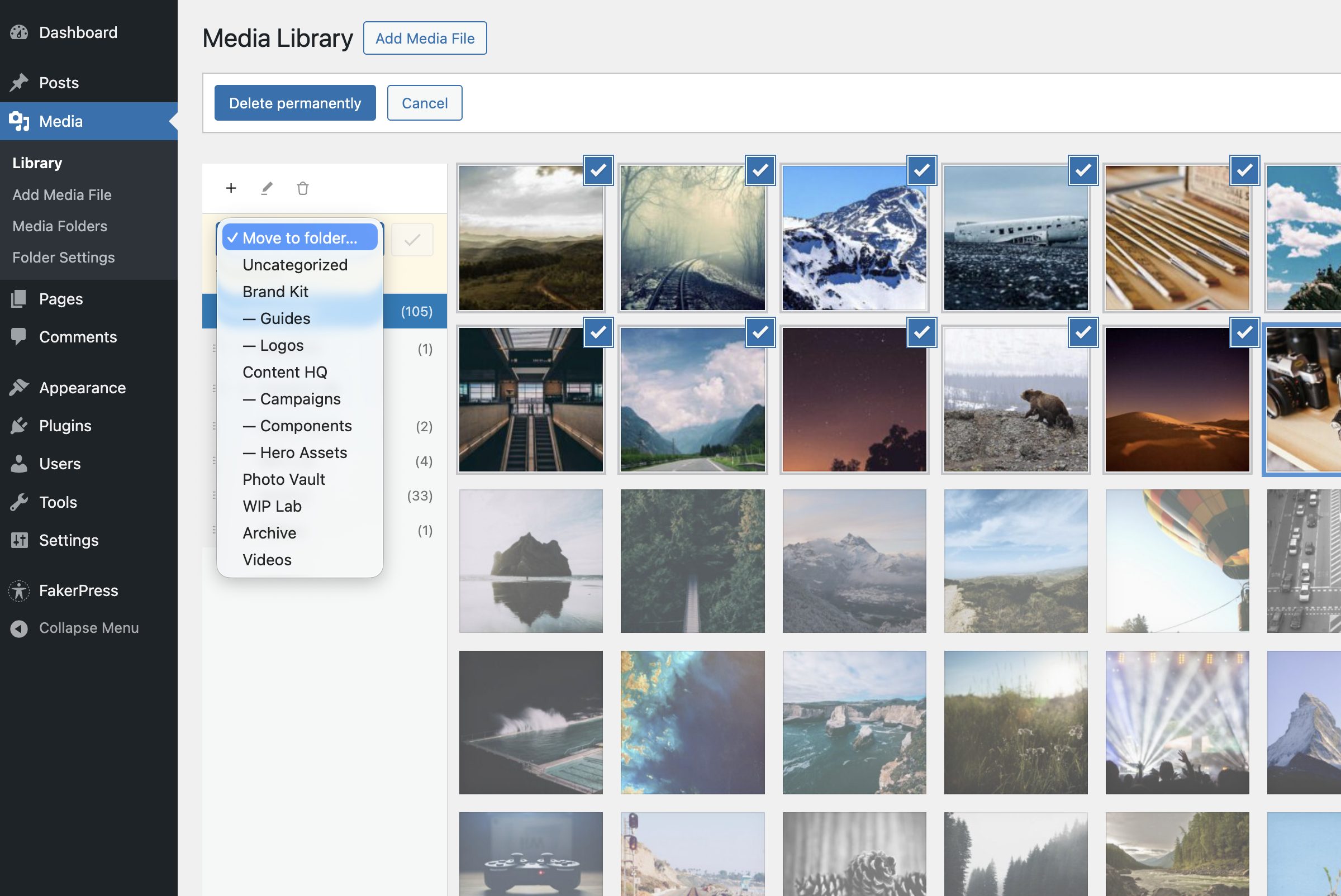This screenshot has width=1341, height=896.
Task: Click the Delete permanently button
Action: click(x=295, y=103)
